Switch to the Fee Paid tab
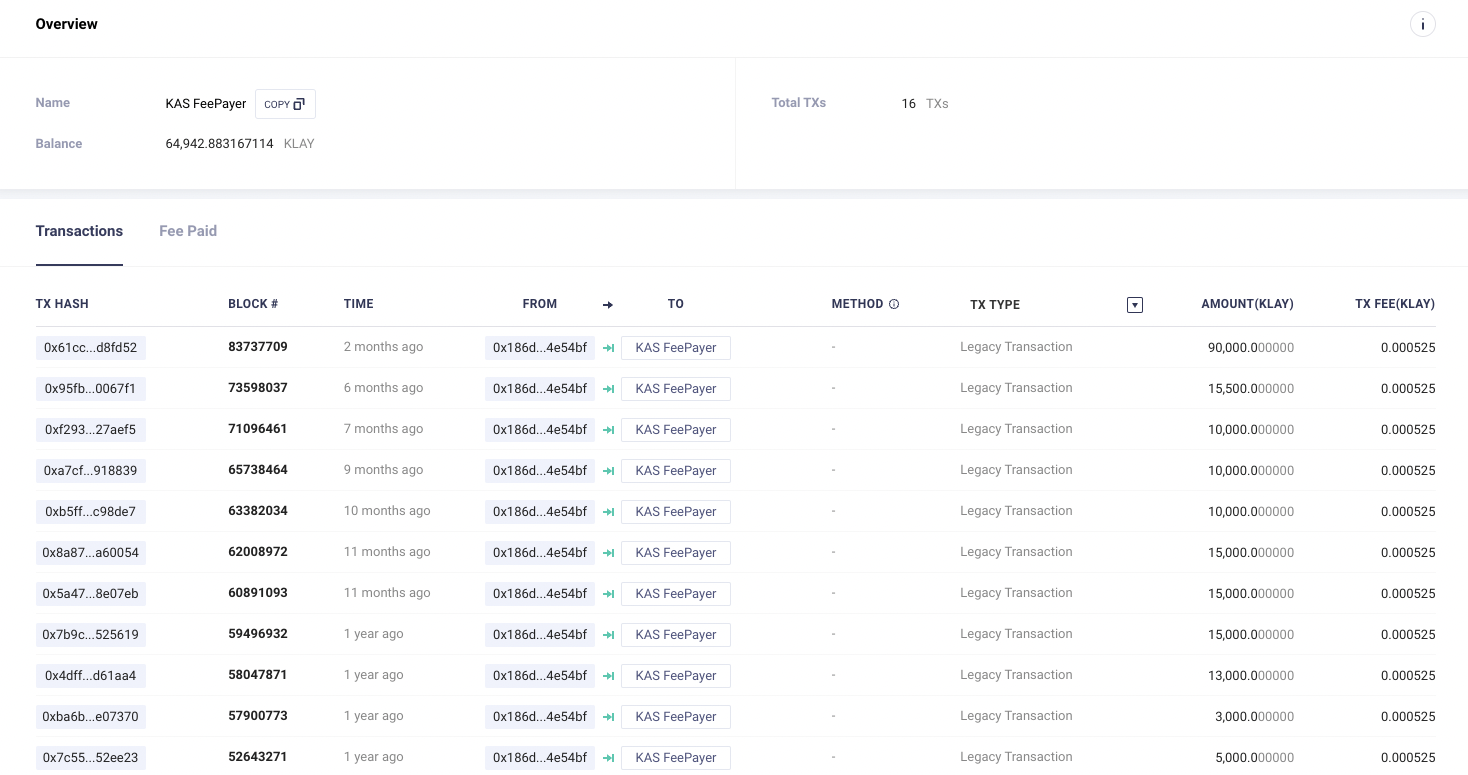1468x775 pixels. point(188,231)
